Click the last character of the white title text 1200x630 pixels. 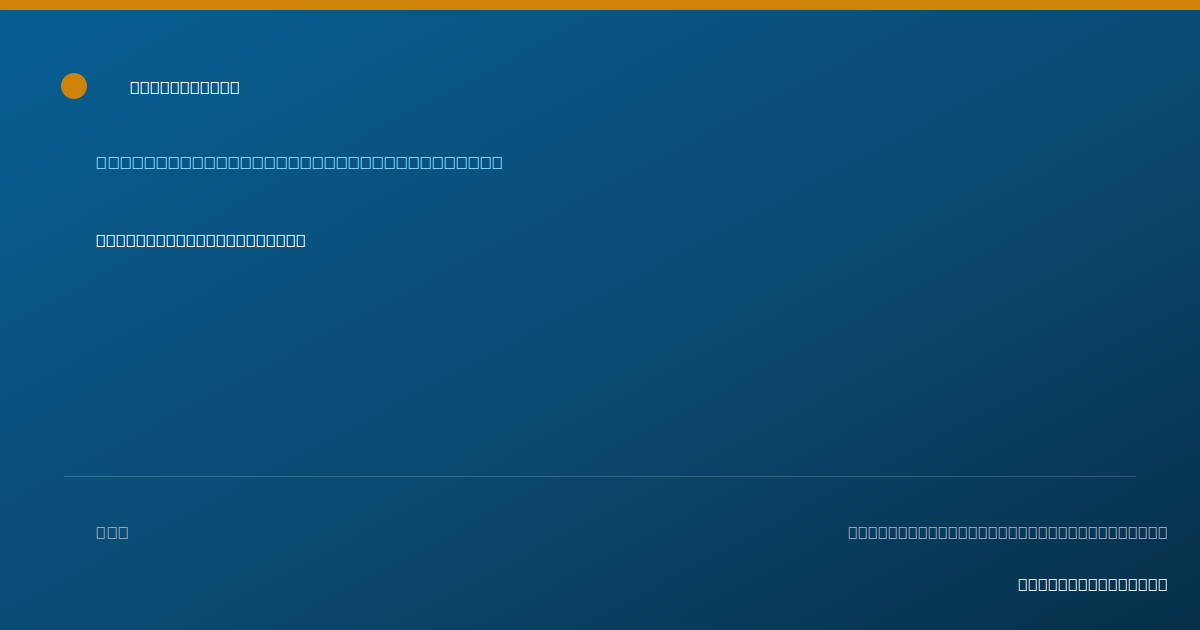(235, 87)
